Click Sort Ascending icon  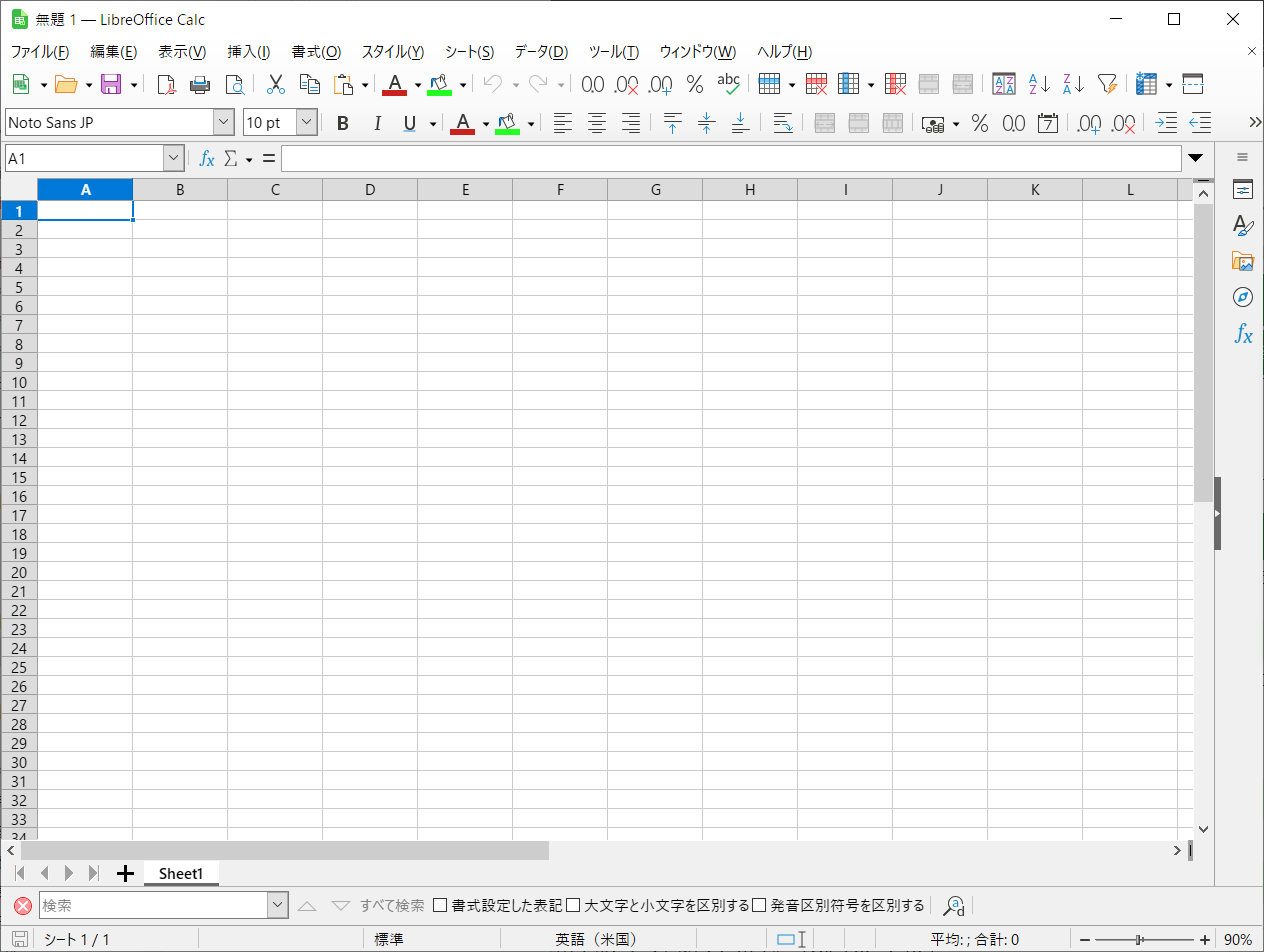click(x=1040, y=85)
